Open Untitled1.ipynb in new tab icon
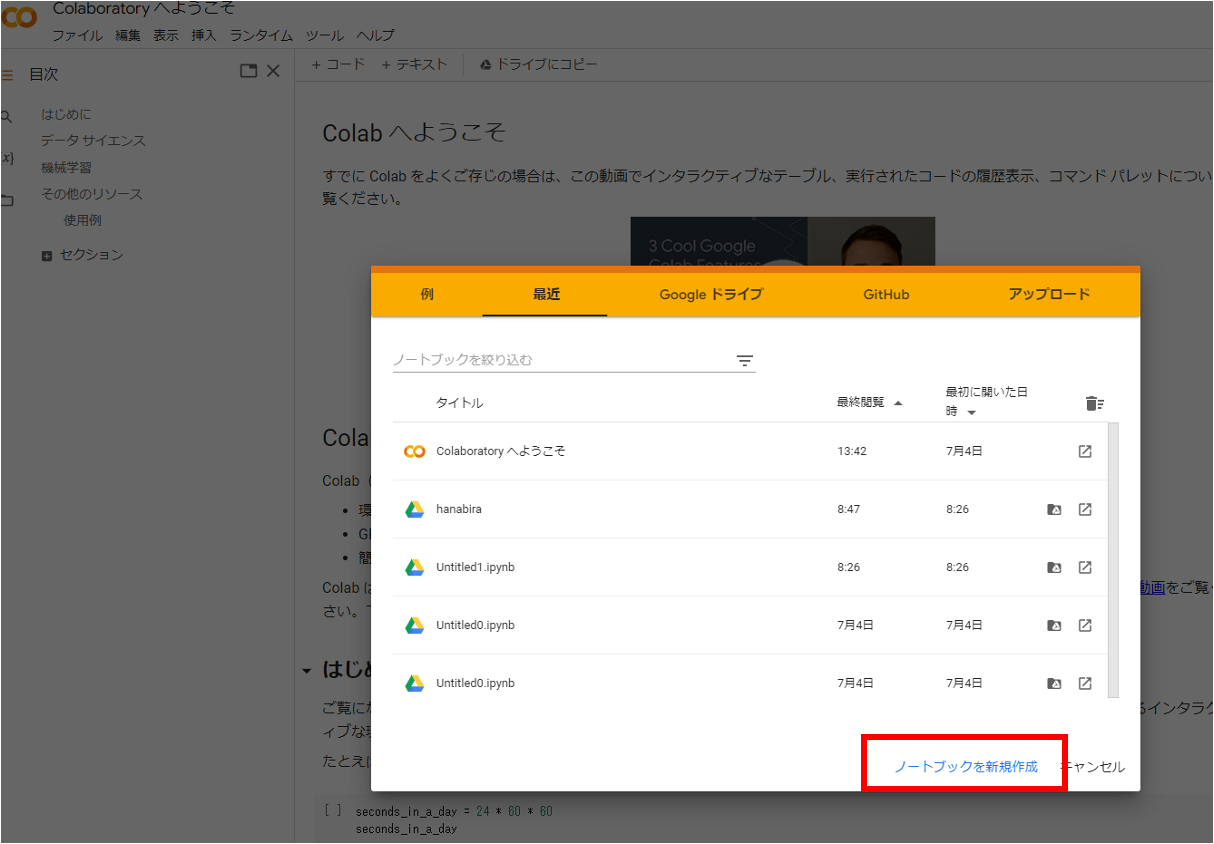 pos(1085,568)
